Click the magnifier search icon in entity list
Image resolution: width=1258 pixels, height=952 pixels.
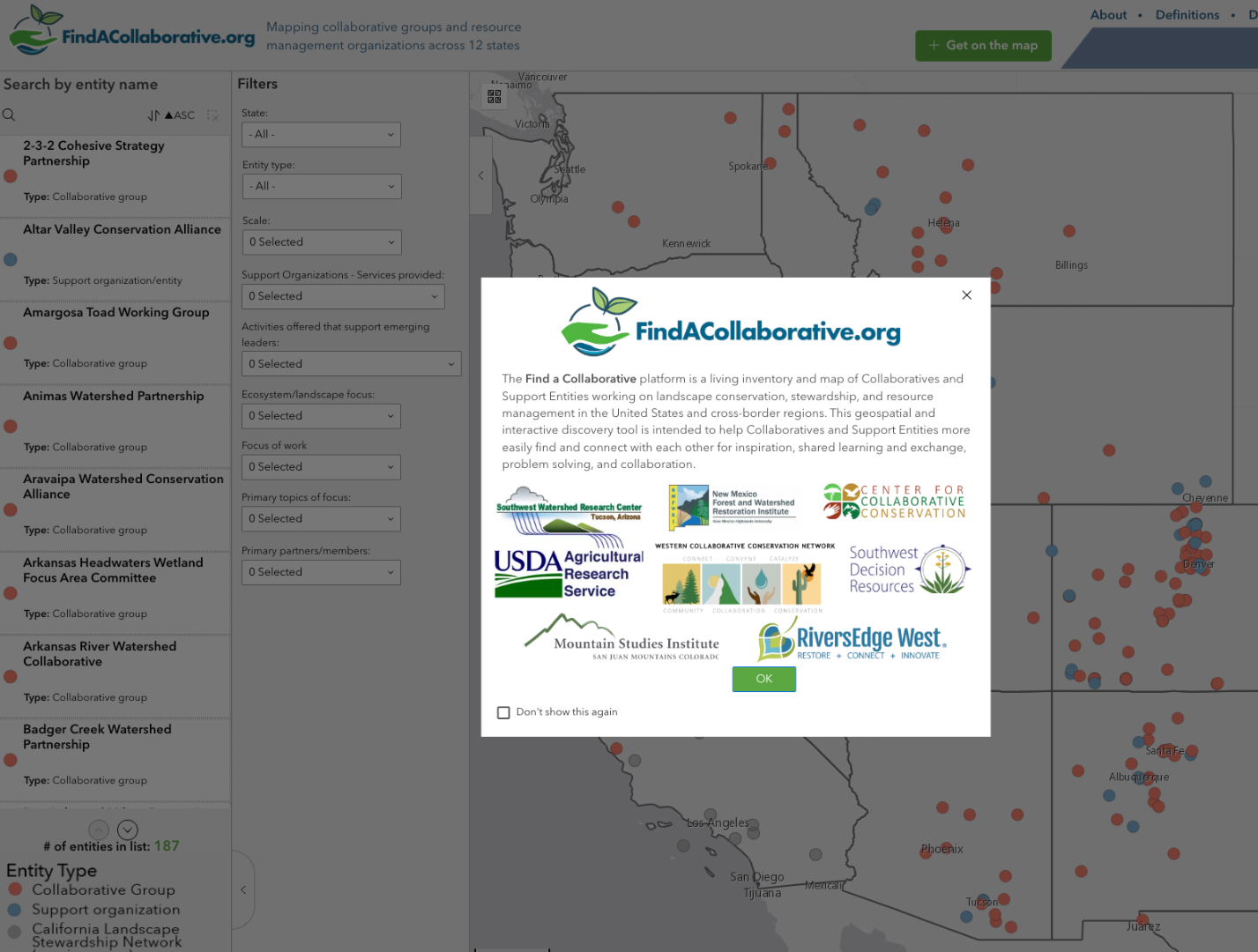pyautogui.click(x=9, y=115)
